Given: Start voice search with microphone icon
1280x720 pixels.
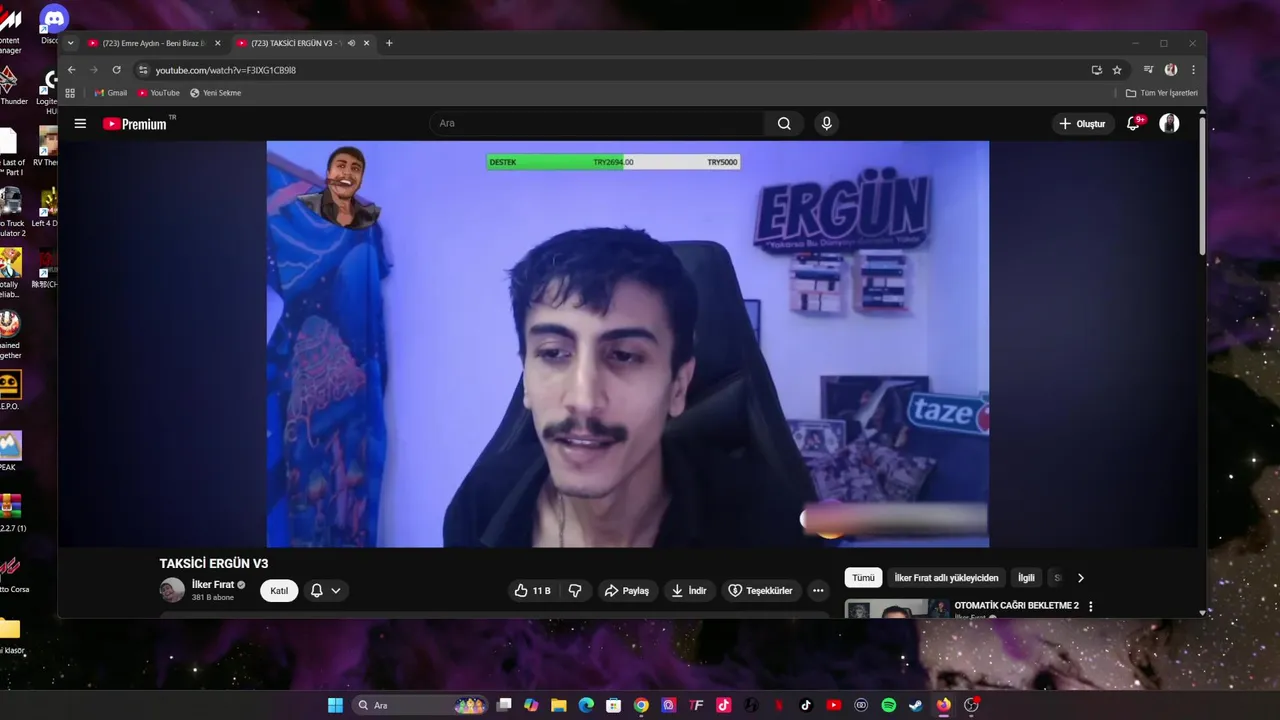Looking at the screenshot, I should click(x=826, y=123).
